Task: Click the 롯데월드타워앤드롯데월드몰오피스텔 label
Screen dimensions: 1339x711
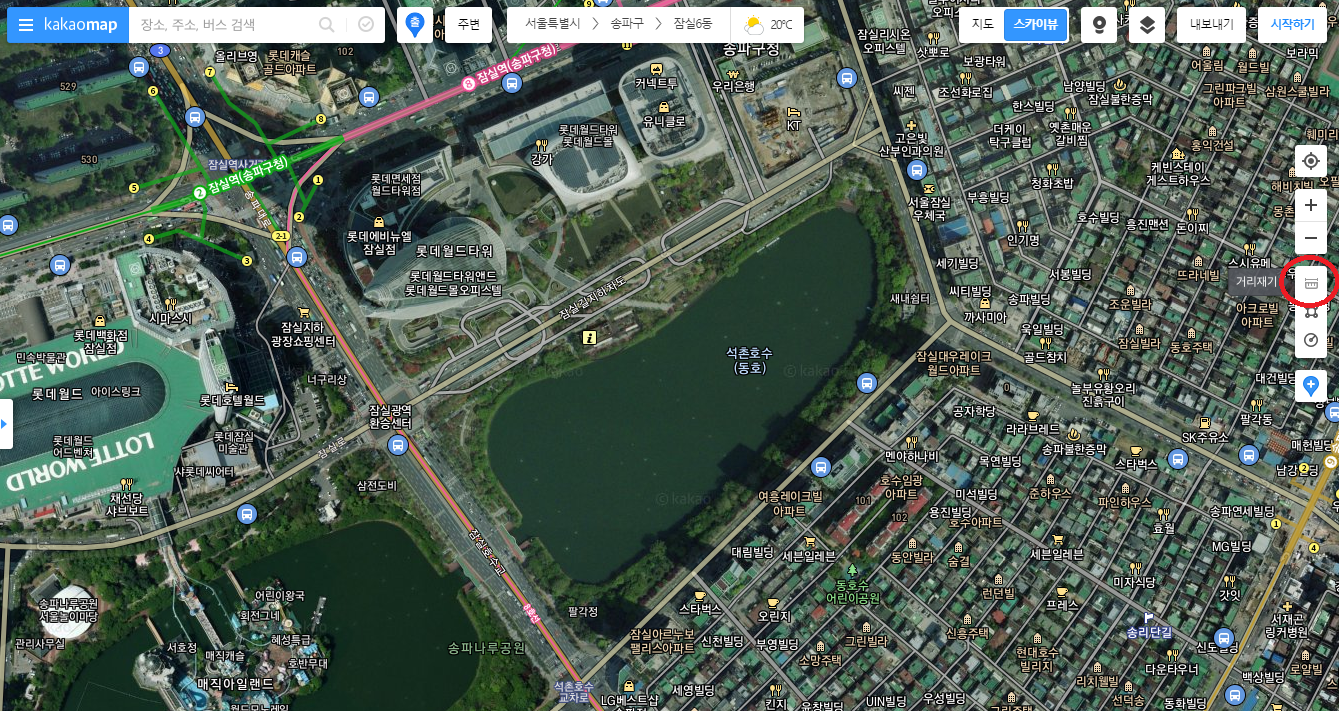Action: (x=453, y=283)
